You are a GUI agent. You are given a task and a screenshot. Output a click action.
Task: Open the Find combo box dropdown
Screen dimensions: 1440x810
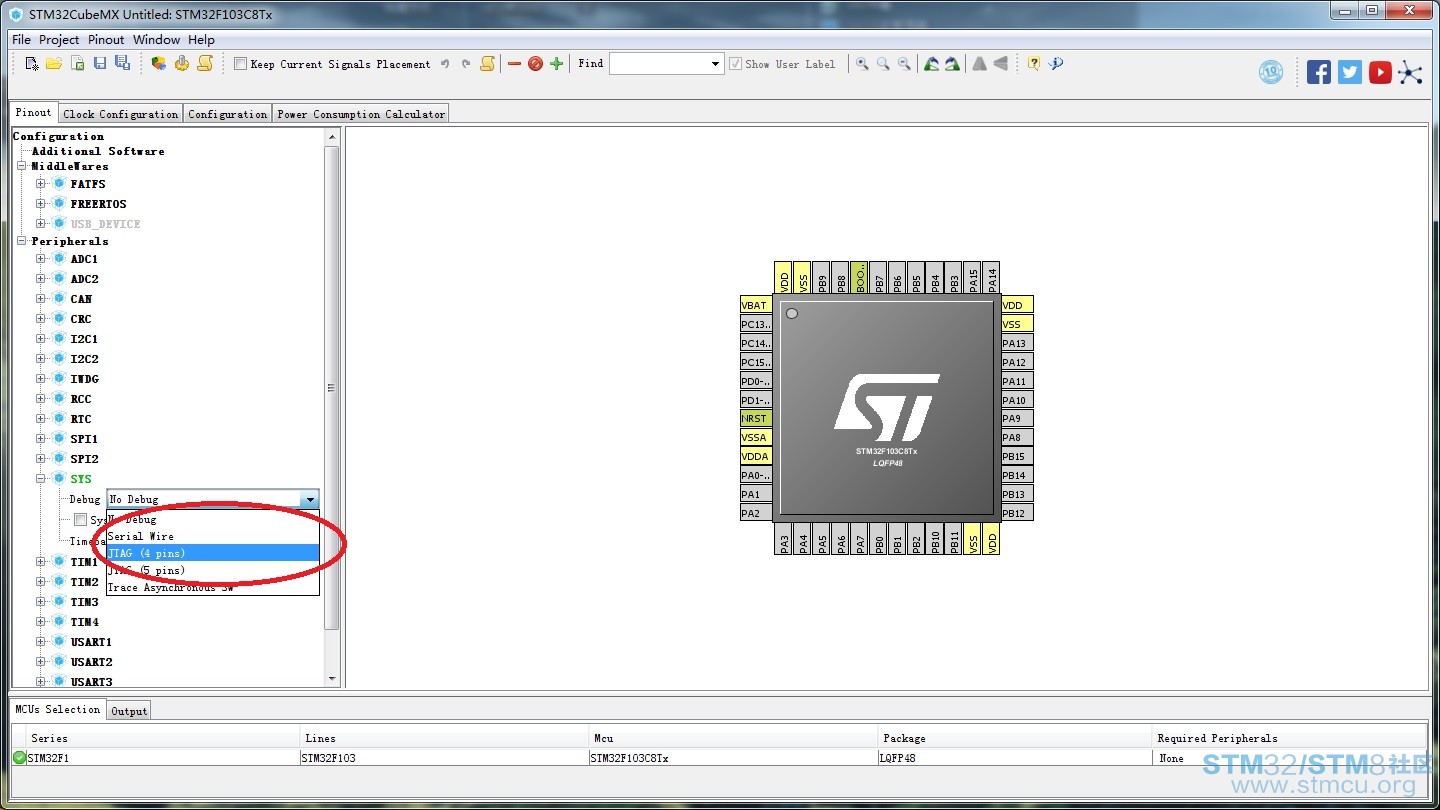pyautogui.click(x=715, y=64)
